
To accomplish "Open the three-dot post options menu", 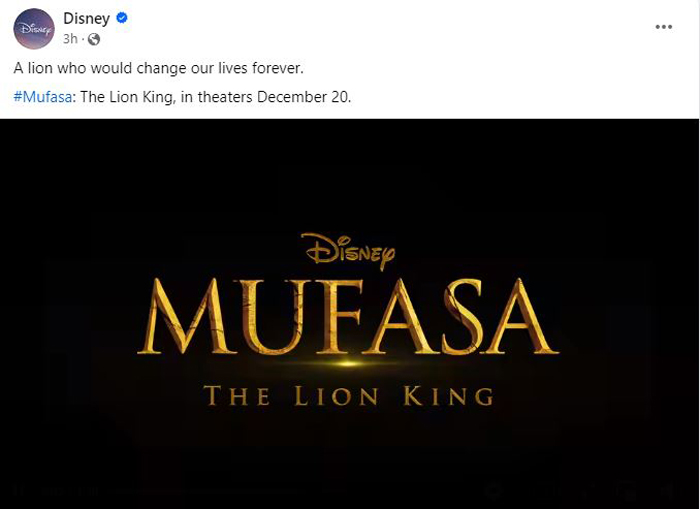I will click(x=663, y=27).
